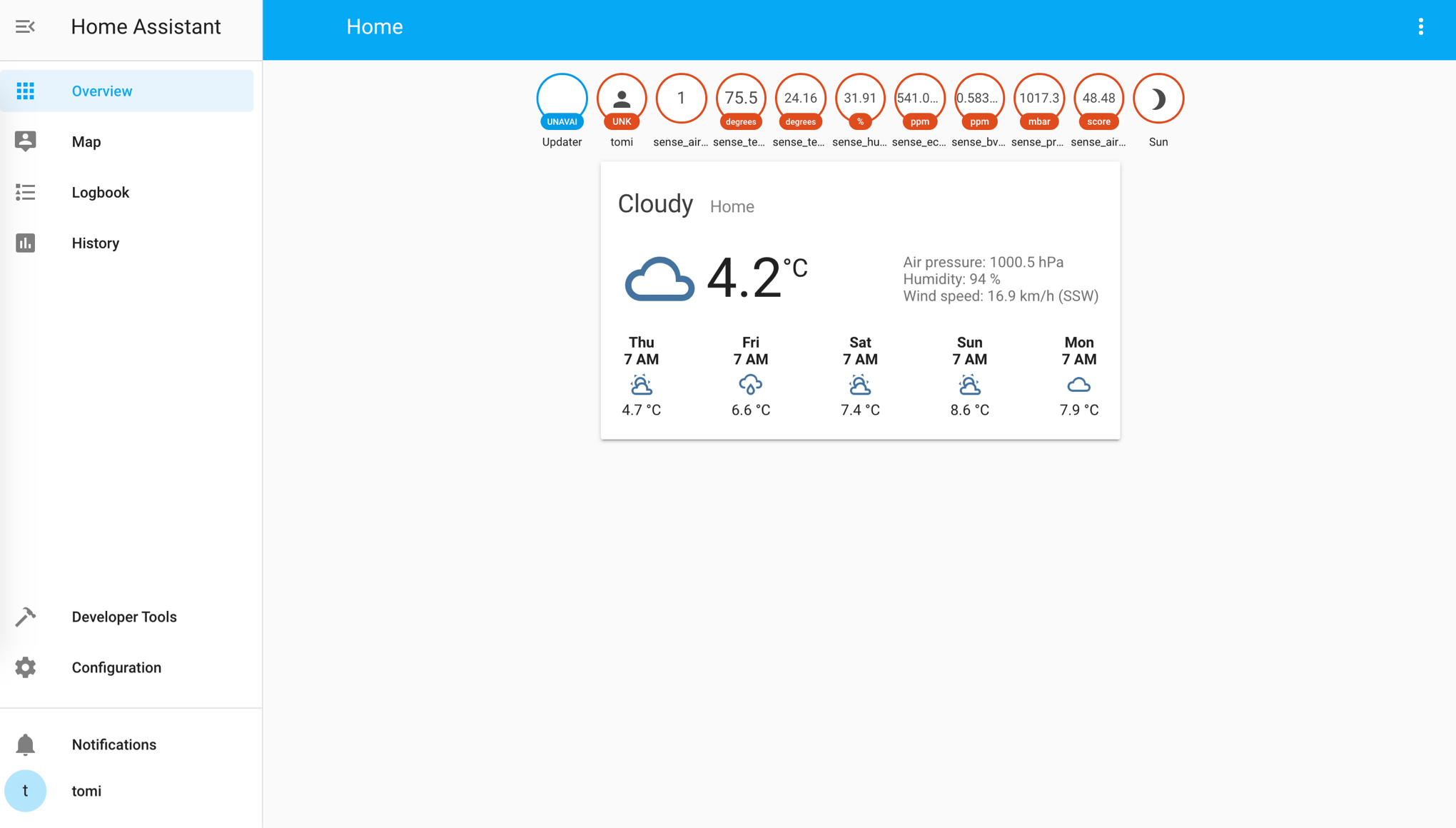Collapse the sidebar with the hamburger toggle
This screenshot has width=1456, height=828.
click(x=26, y=26)
